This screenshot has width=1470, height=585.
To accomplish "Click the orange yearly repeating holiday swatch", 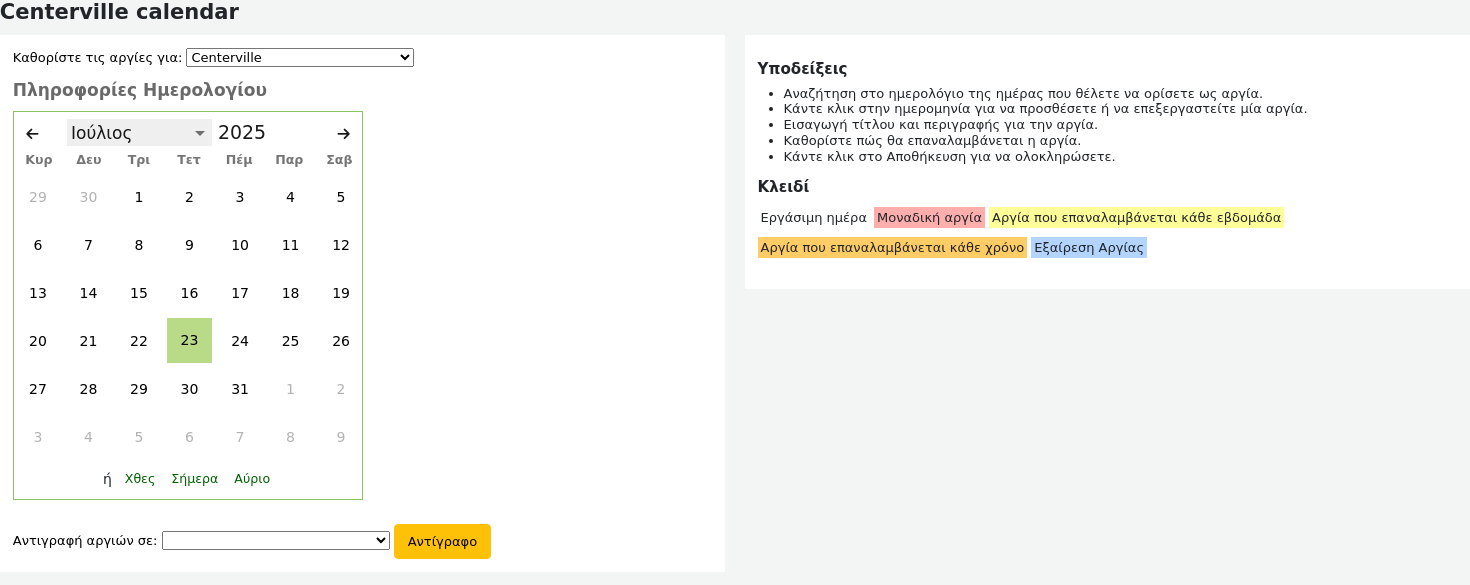I will click(892, 248).
